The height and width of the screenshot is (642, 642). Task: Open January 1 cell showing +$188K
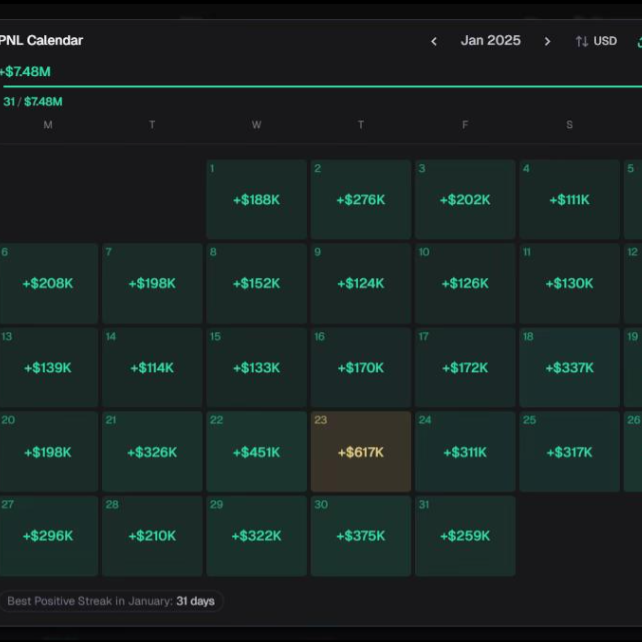coord(256,199)
